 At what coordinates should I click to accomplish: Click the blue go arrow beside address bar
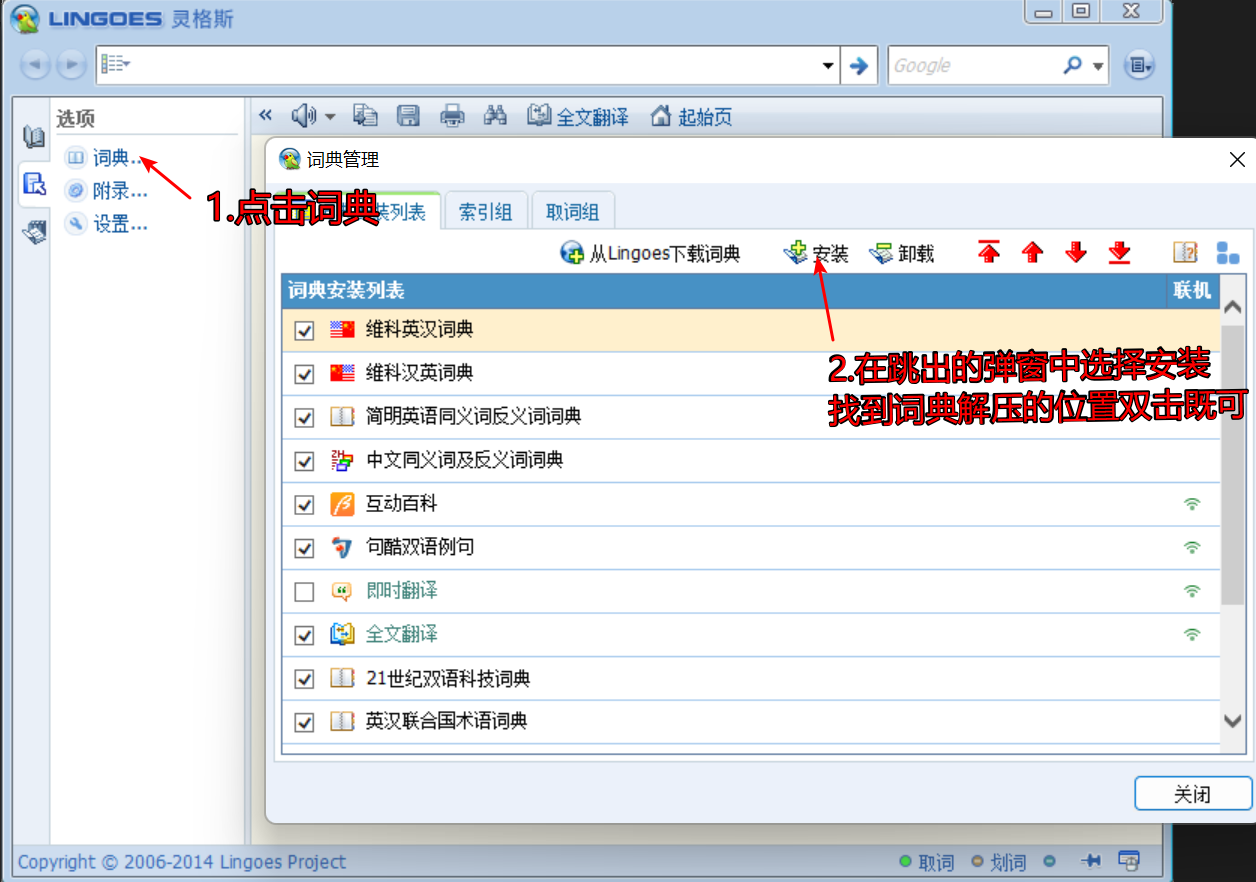[858, 66]
